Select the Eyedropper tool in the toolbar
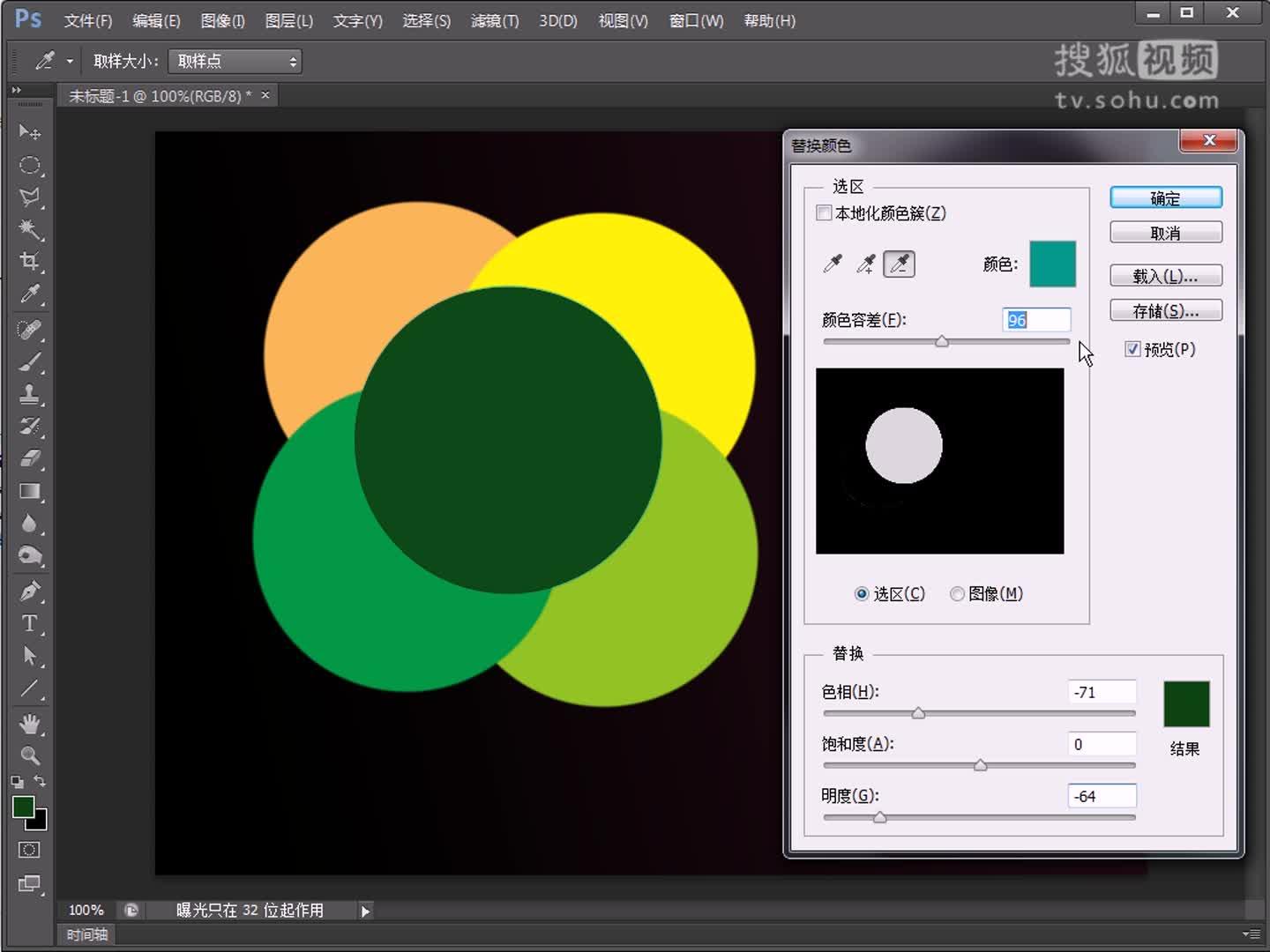This screenshot has height=952, width=1270. click(x=30, y=294)
